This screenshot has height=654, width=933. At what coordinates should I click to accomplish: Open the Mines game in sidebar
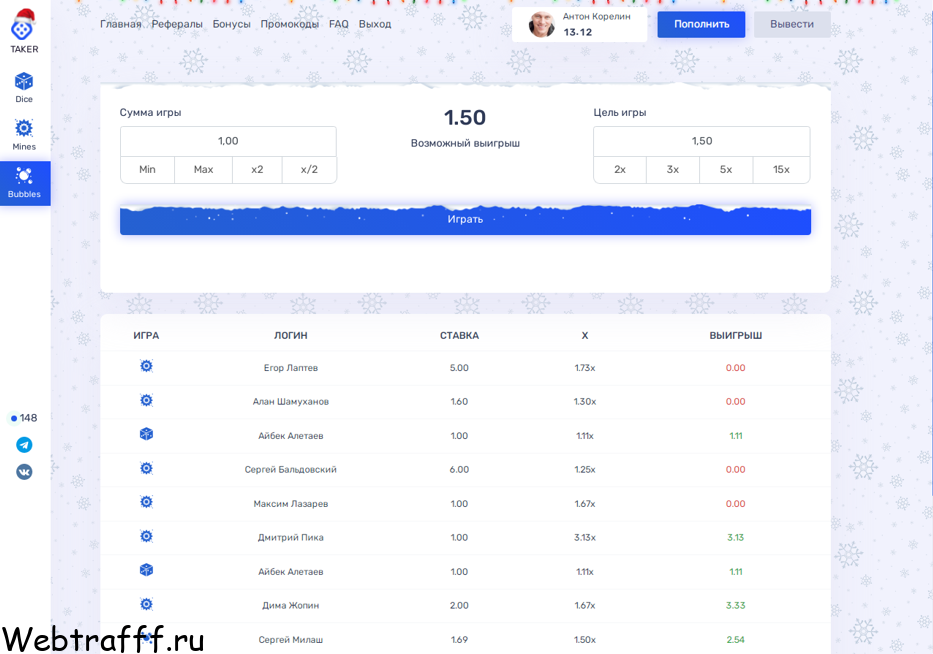(24, 134)
